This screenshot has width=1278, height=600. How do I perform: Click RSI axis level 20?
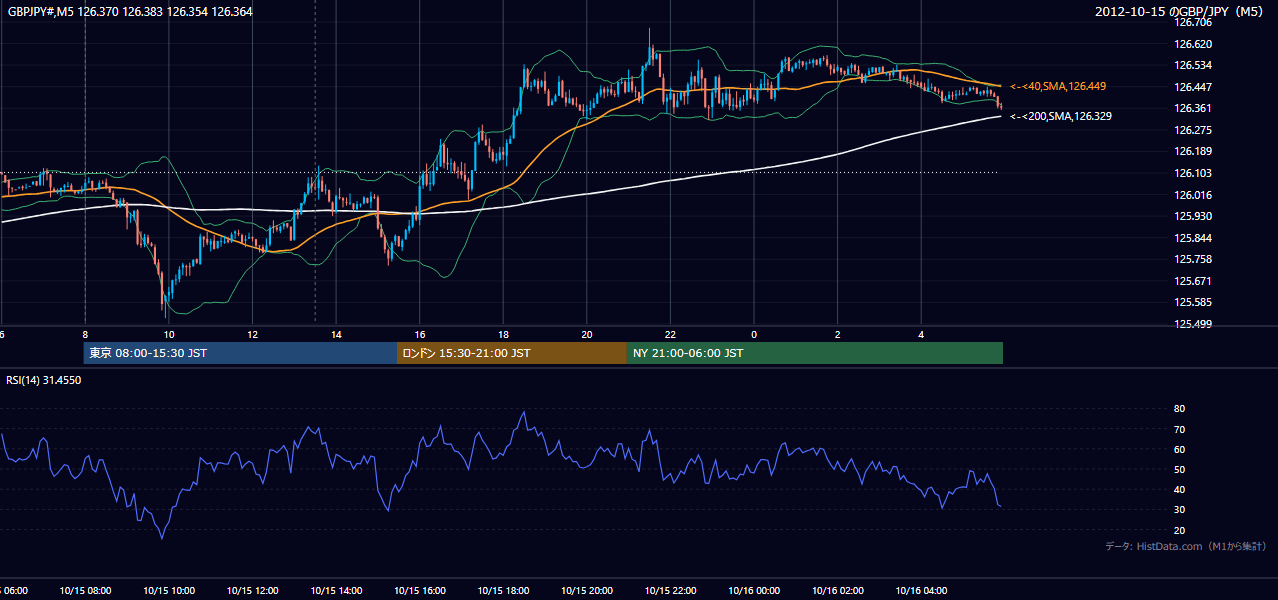click(1180, 530)
